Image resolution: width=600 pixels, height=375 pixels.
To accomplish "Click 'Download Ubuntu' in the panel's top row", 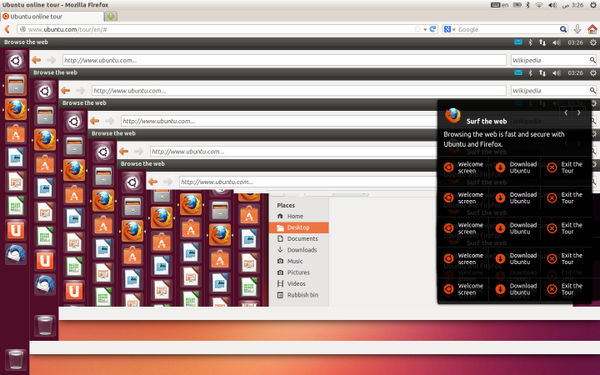I will [x=516, y=167].
